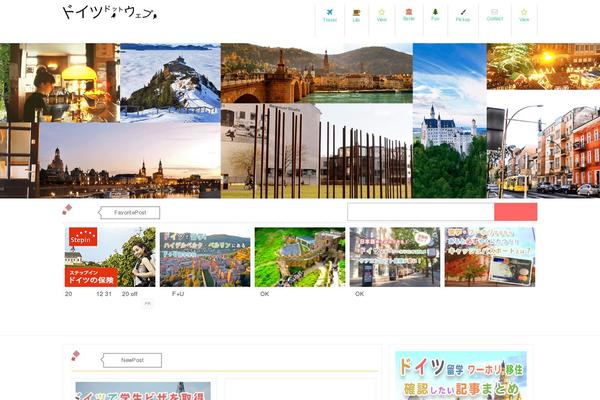Viewport: 600px width, 400px height.
Task: Click the F+U caption text
Action: pos(178,294)
